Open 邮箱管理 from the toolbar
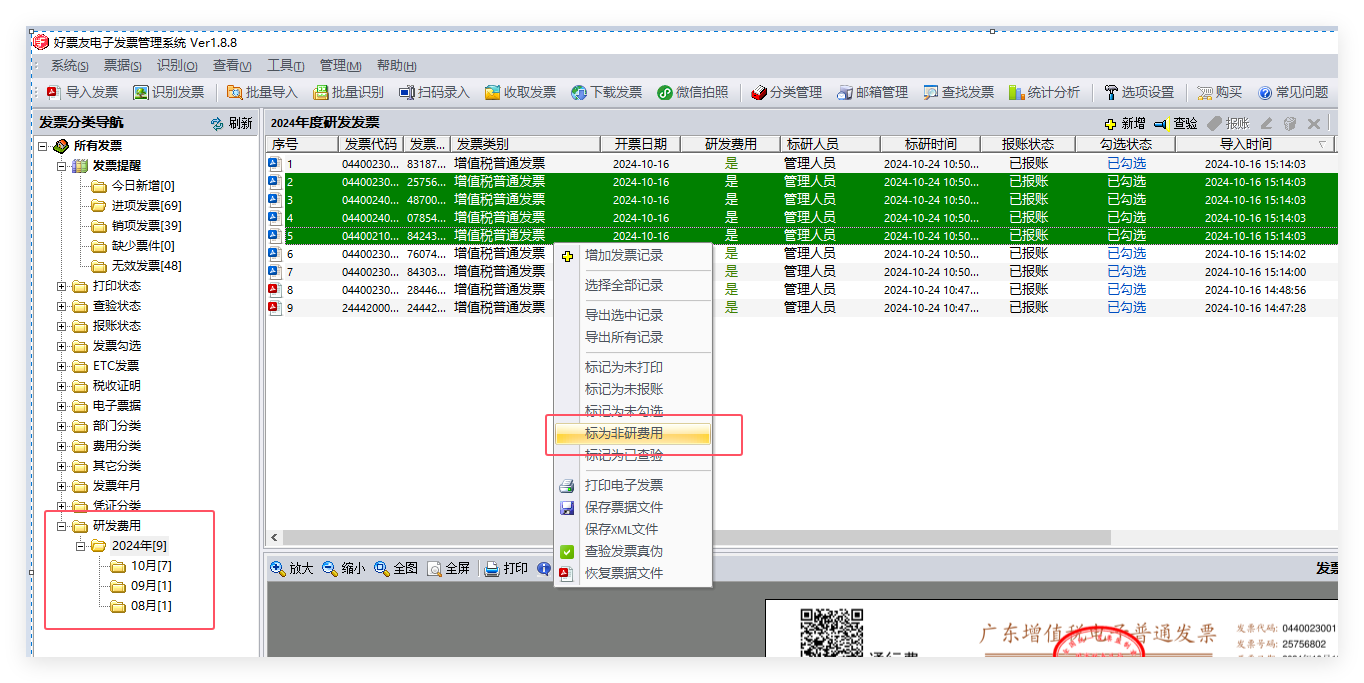Image resolution: width=1364 pixels, height=683 pixels. 872,92
